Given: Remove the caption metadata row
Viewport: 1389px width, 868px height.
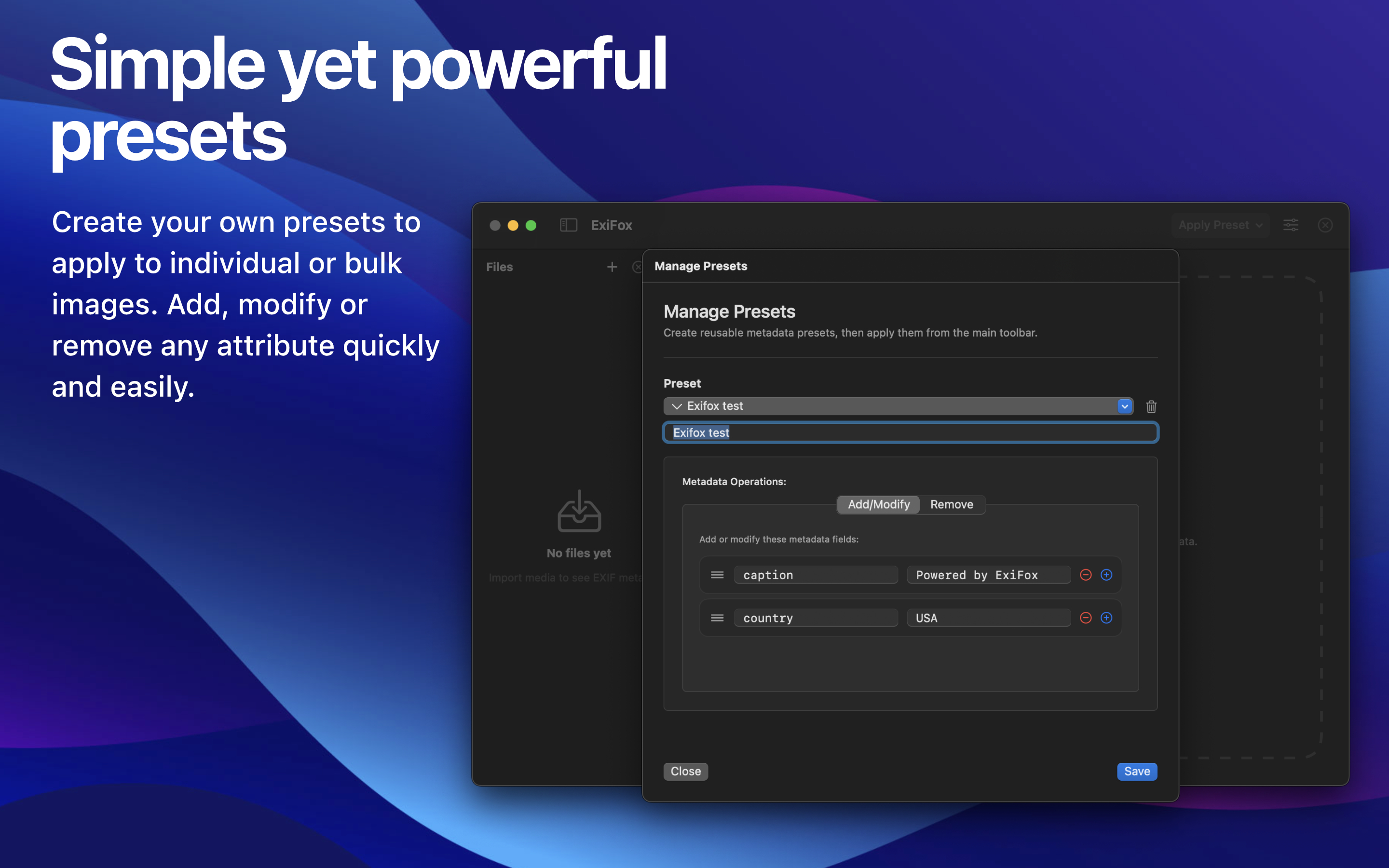Looking at the screenshot, I should [x=1085, y=575].
